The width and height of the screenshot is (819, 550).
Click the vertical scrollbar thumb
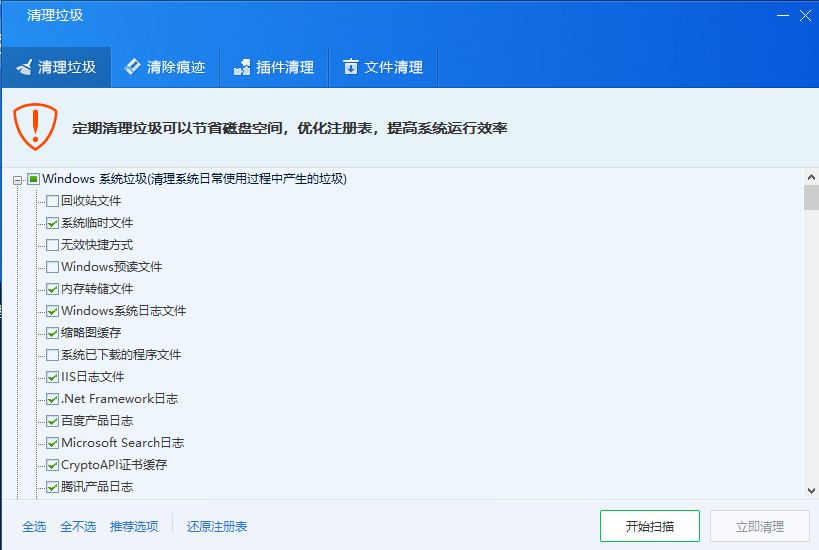click(x=811, y=197)
